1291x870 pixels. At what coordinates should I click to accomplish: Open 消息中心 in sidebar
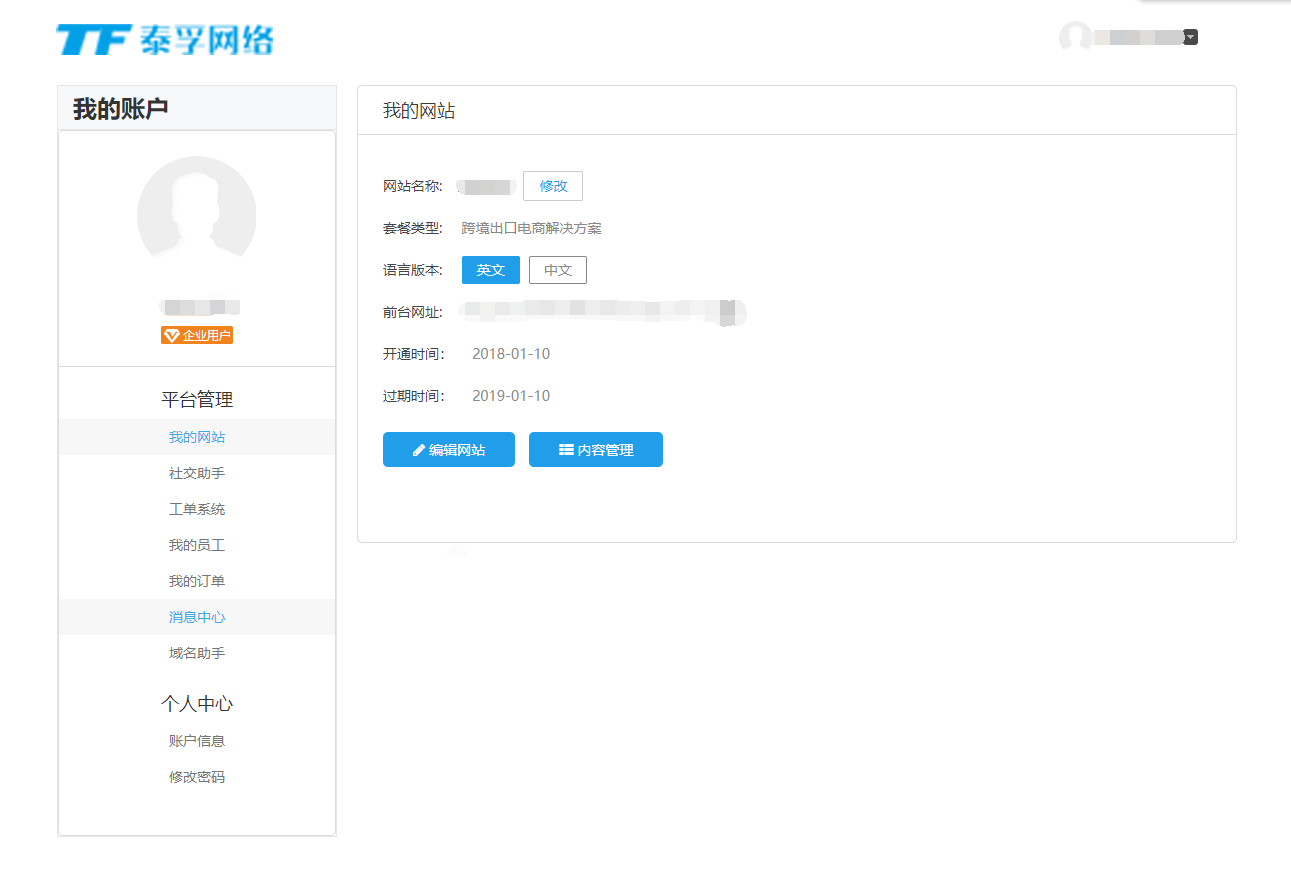197,617
